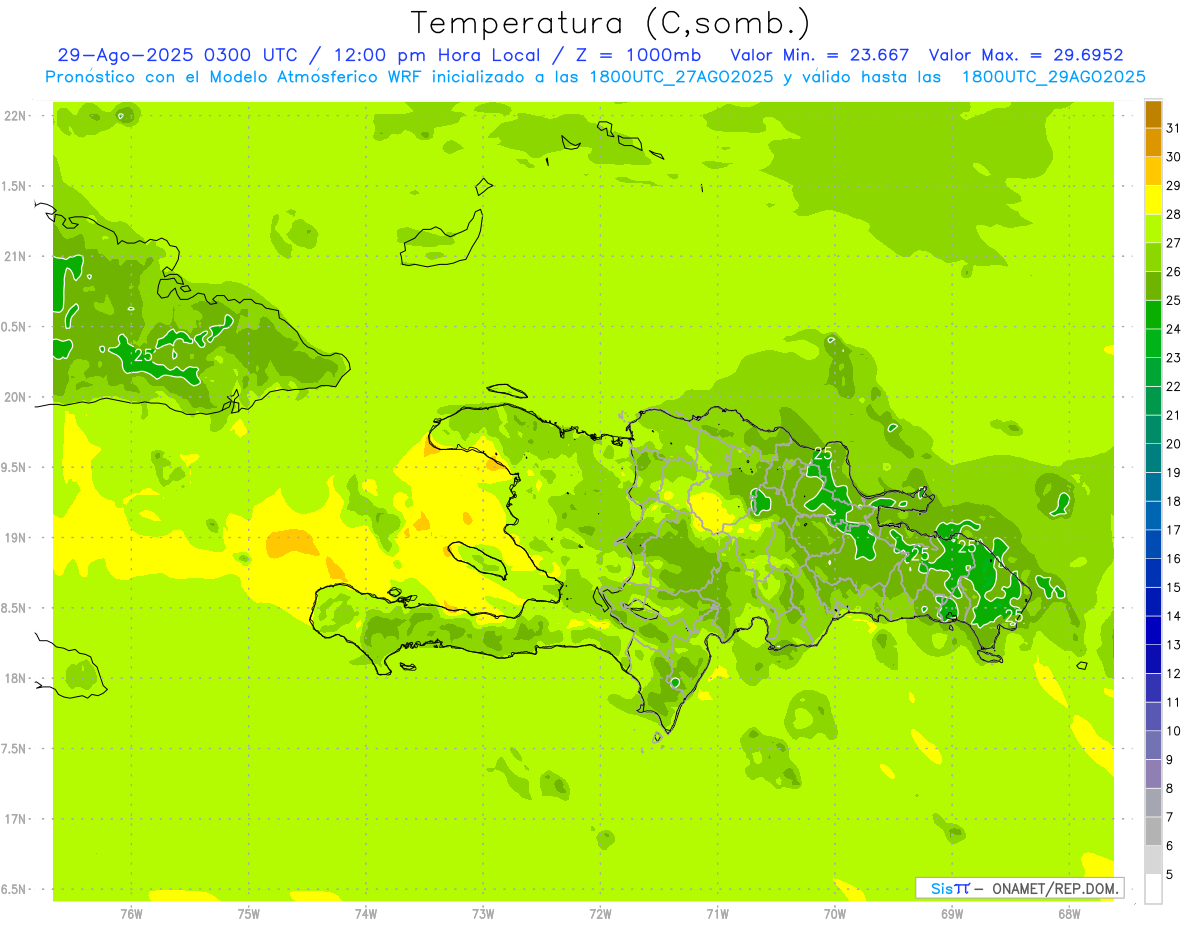The image size is (1200, 927).
Task: Click the yellow-green legend swatch between 27 and 28
Action: coord(1153,229)
